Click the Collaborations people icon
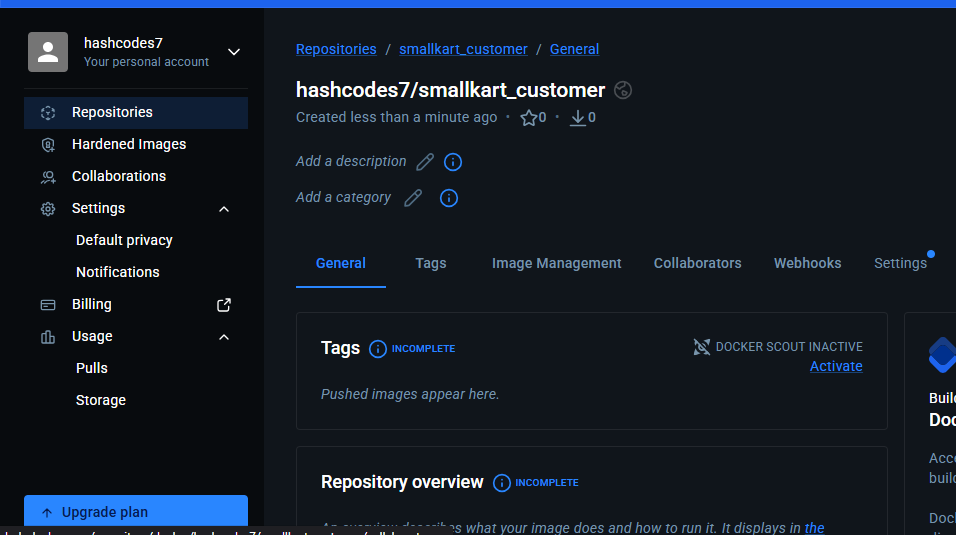Viewport: 956px width, 535px height. click(48, 177)
